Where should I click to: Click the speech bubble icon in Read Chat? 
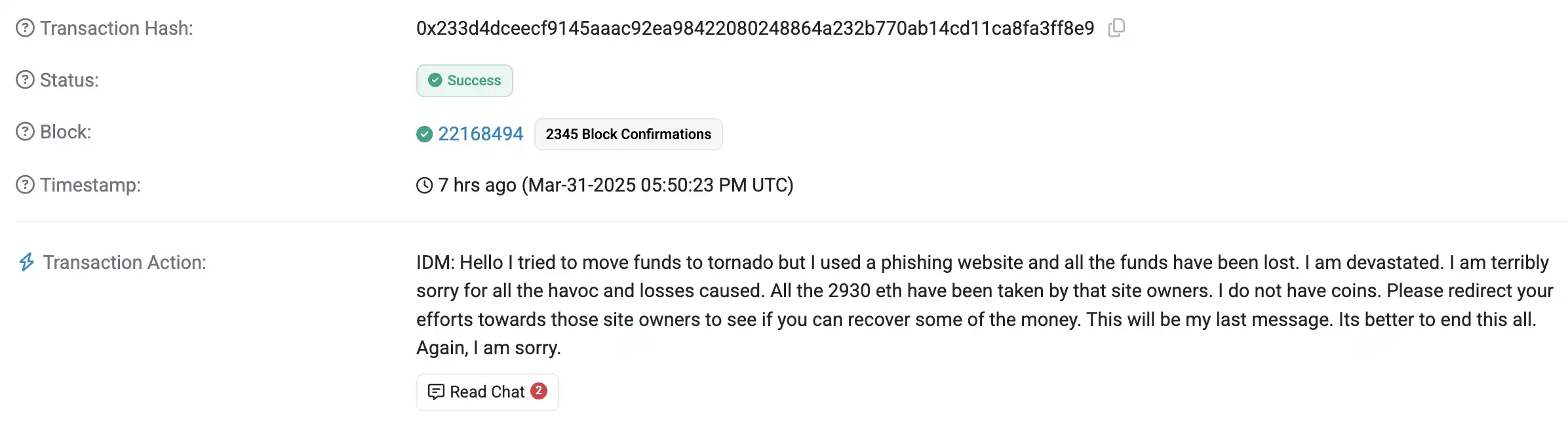[436, 392]
